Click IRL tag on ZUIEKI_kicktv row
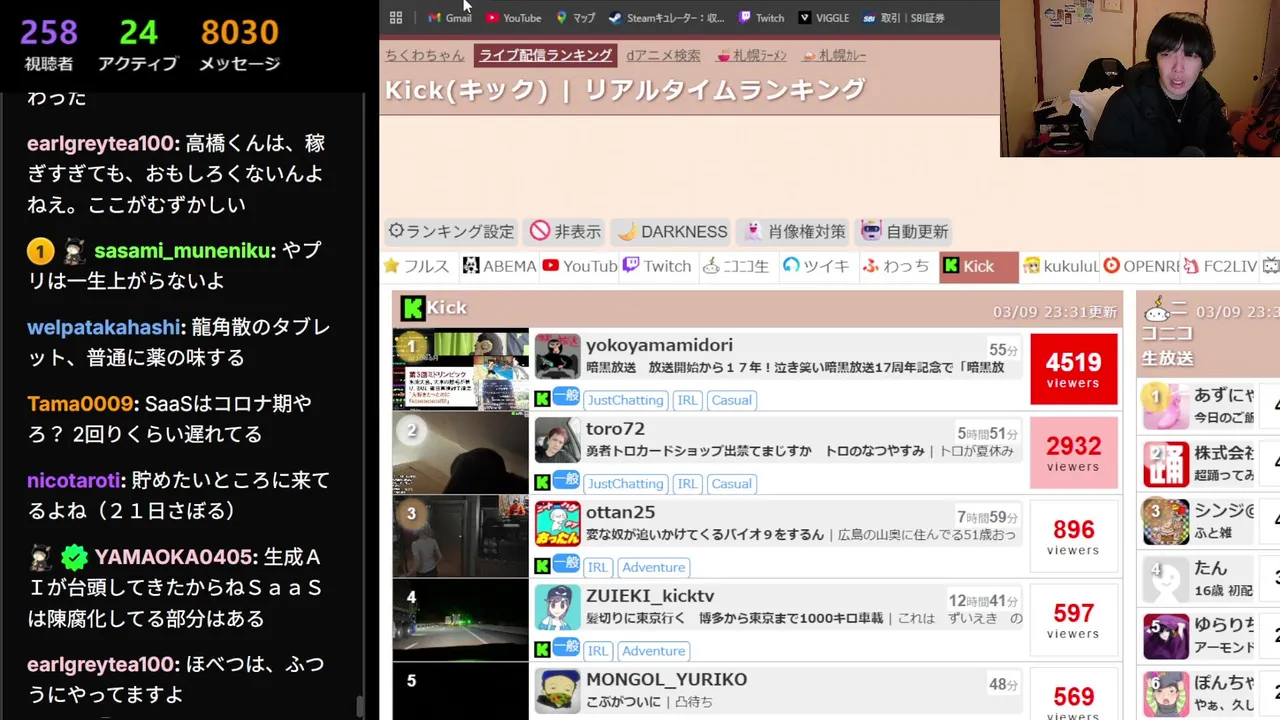 [x=597, y=650]
